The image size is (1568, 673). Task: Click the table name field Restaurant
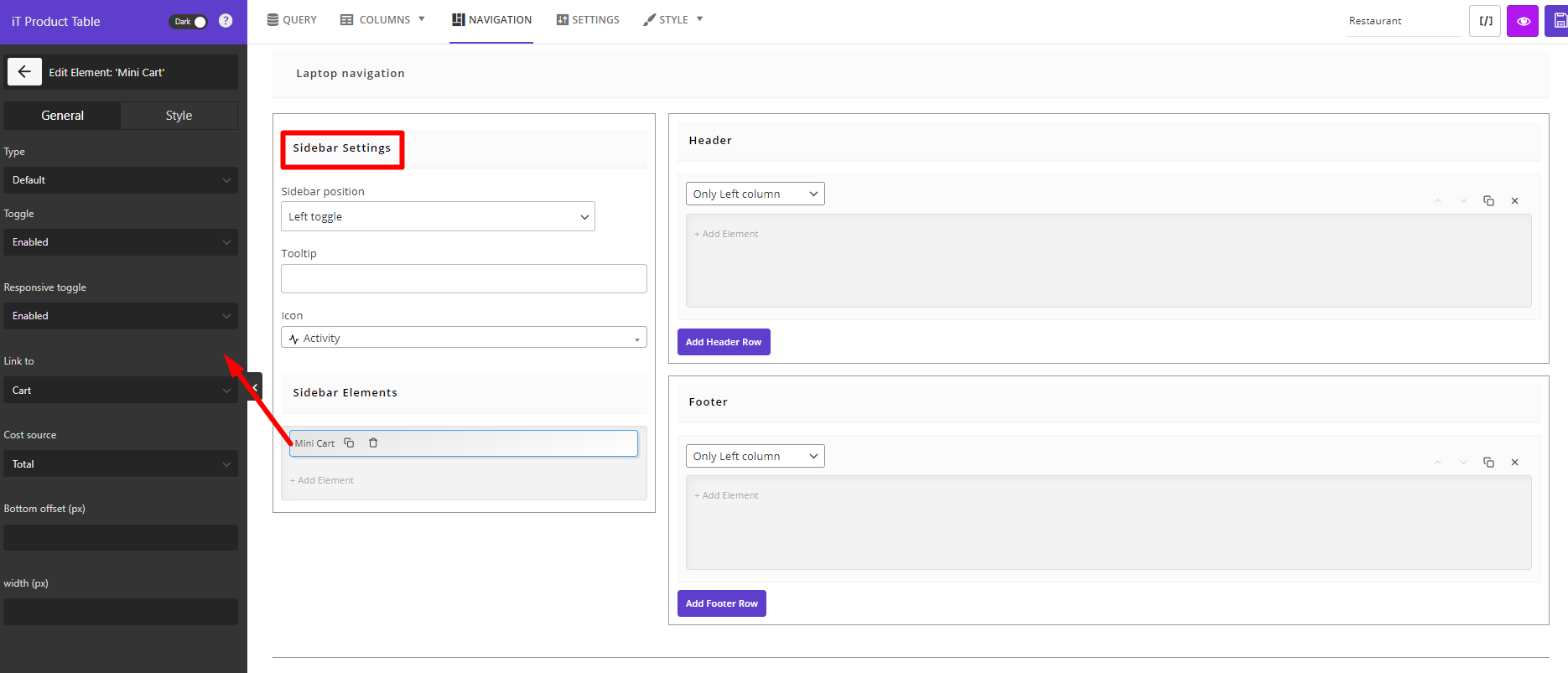(x=1404, y=21)
